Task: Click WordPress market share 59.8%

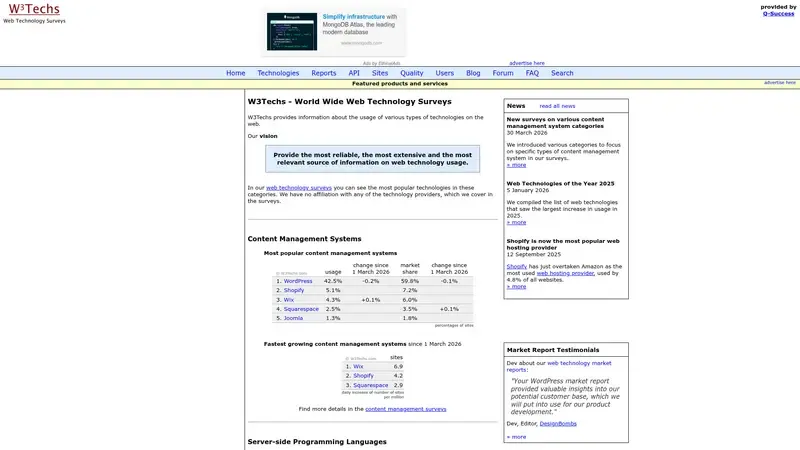Action: 410,281
